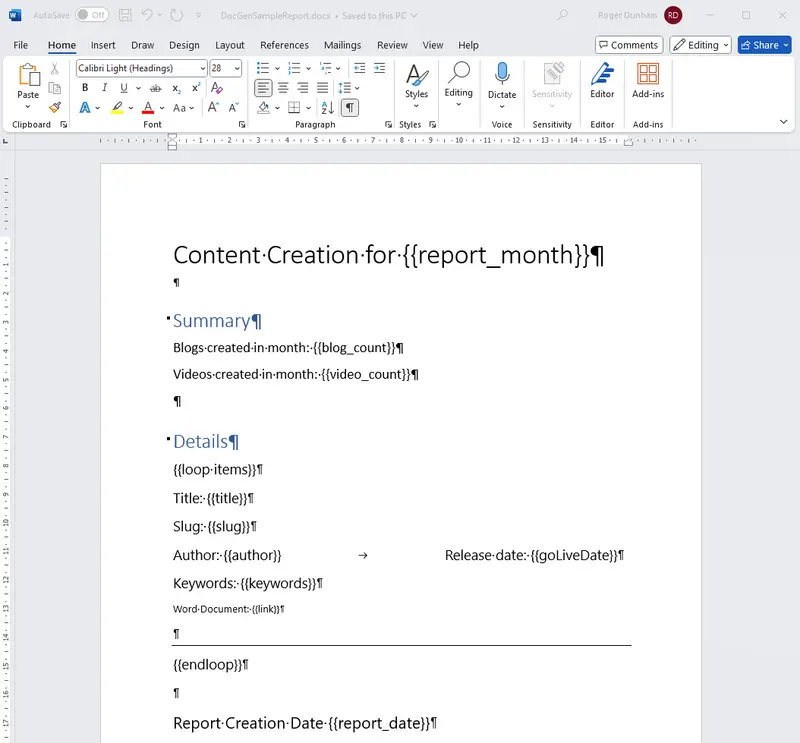Click the Comments button

click(629, 45)
